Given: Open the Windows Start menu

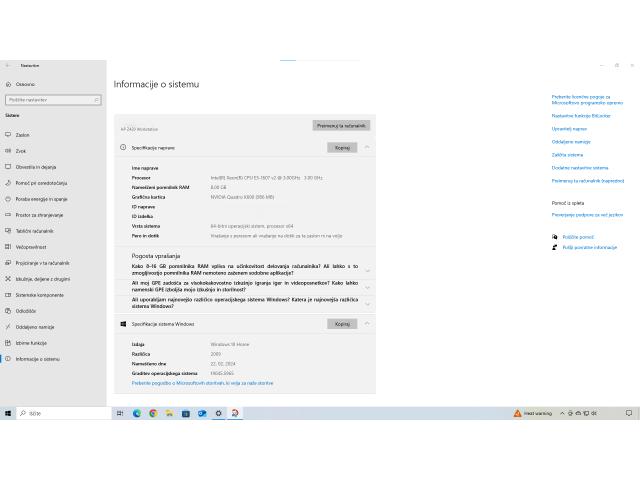Looking at the screenshot, I should click(x=8, y=413).
